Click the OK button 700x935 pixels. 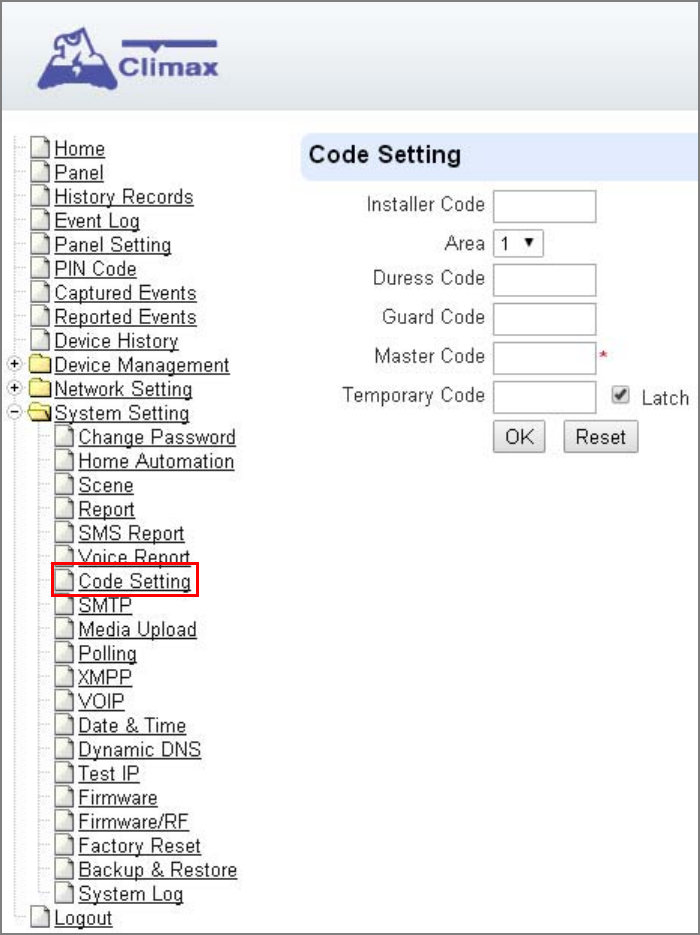coord(519,436)
